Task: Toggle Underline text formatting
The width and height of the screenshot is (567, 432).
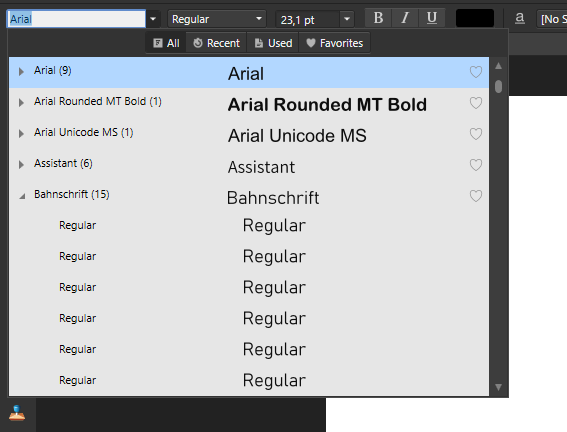Action: (431, 18)
